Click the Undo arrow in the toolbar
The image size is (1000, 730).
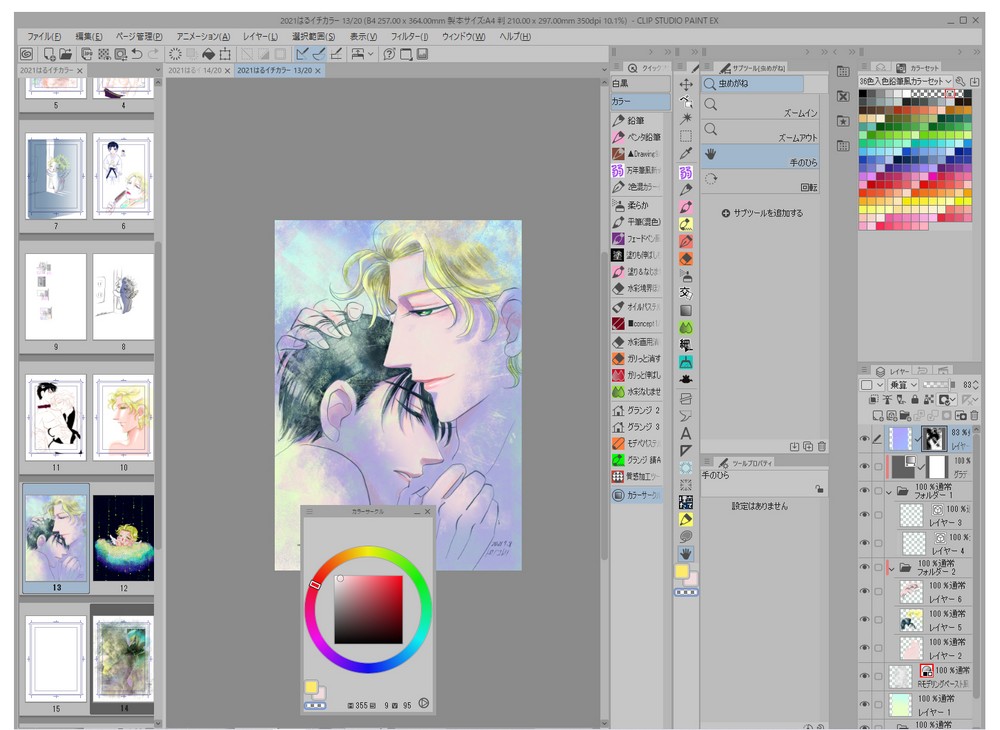pos(136,54)
